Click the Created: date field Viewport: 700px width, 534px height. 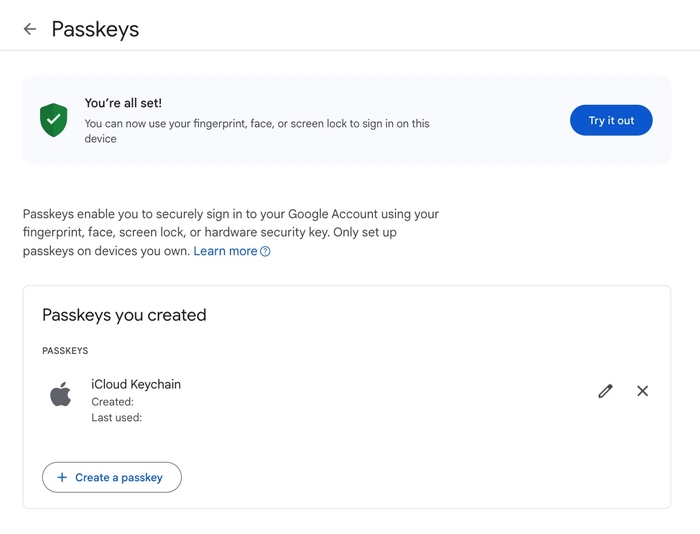[x=113, y=402]
